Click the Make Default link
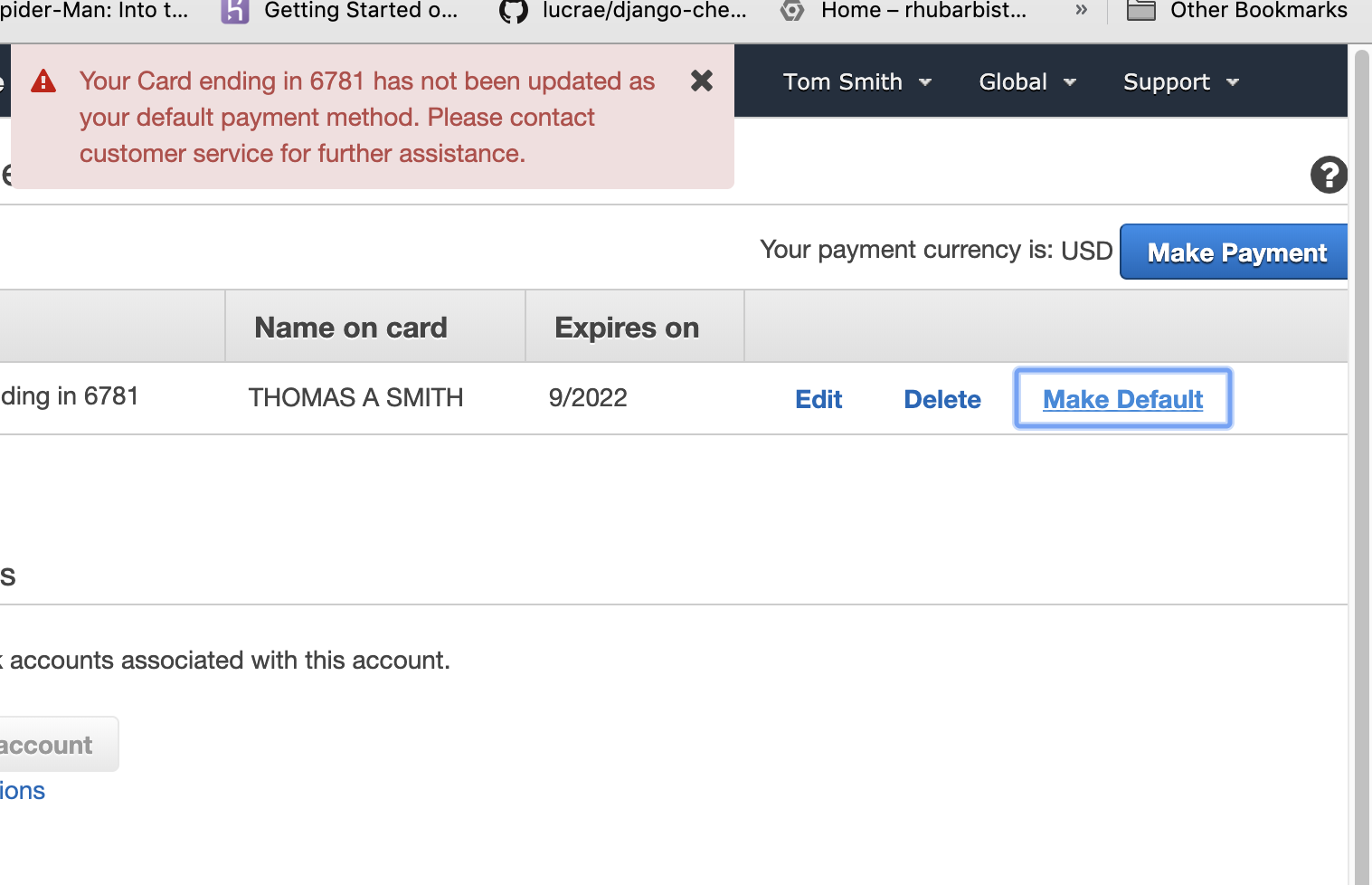1372x885 pixels. click(x=1122, y=399)
